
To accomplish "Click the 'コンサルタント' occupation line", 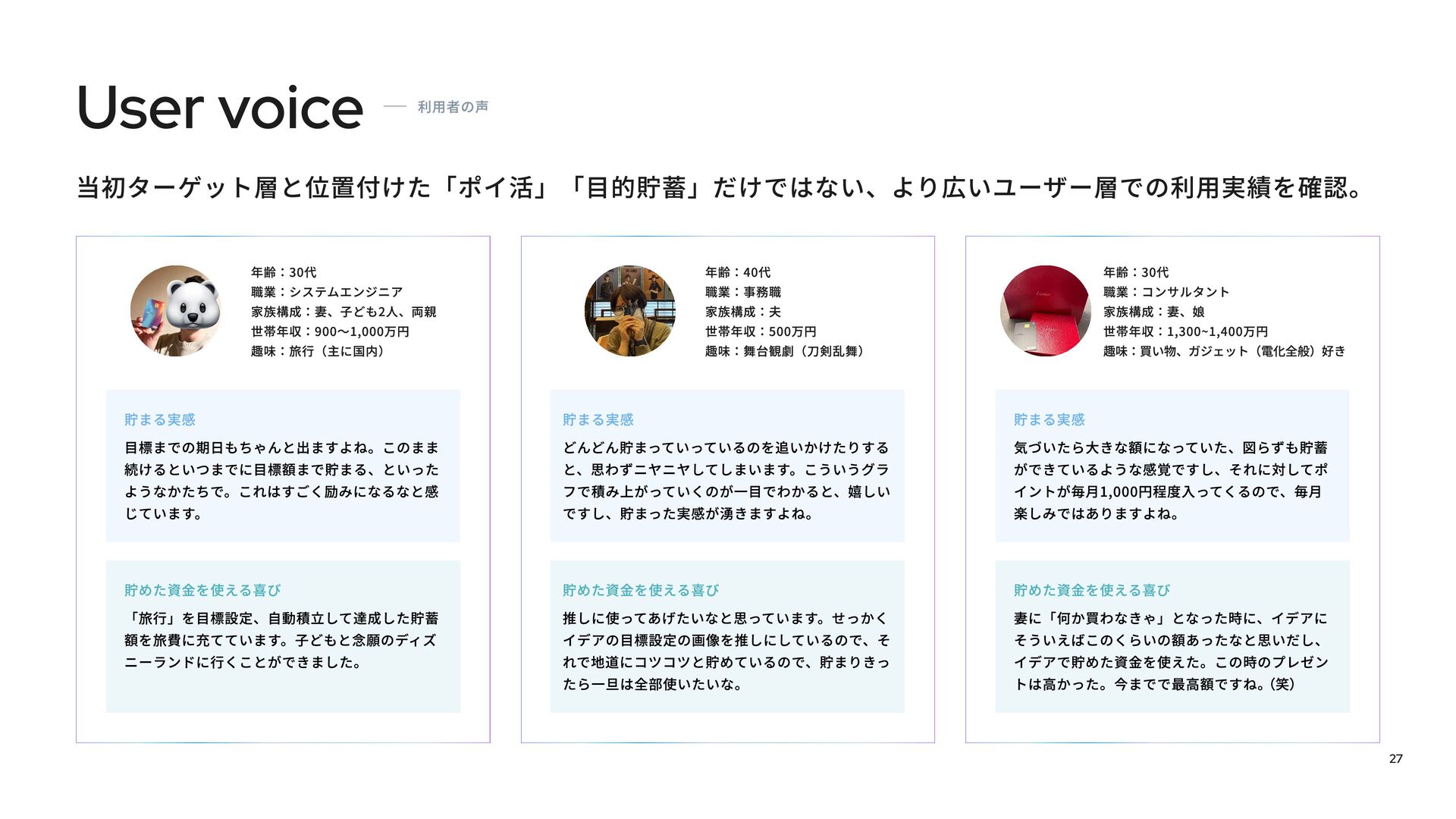I will pyautogui.click(x=1166, y=292).
